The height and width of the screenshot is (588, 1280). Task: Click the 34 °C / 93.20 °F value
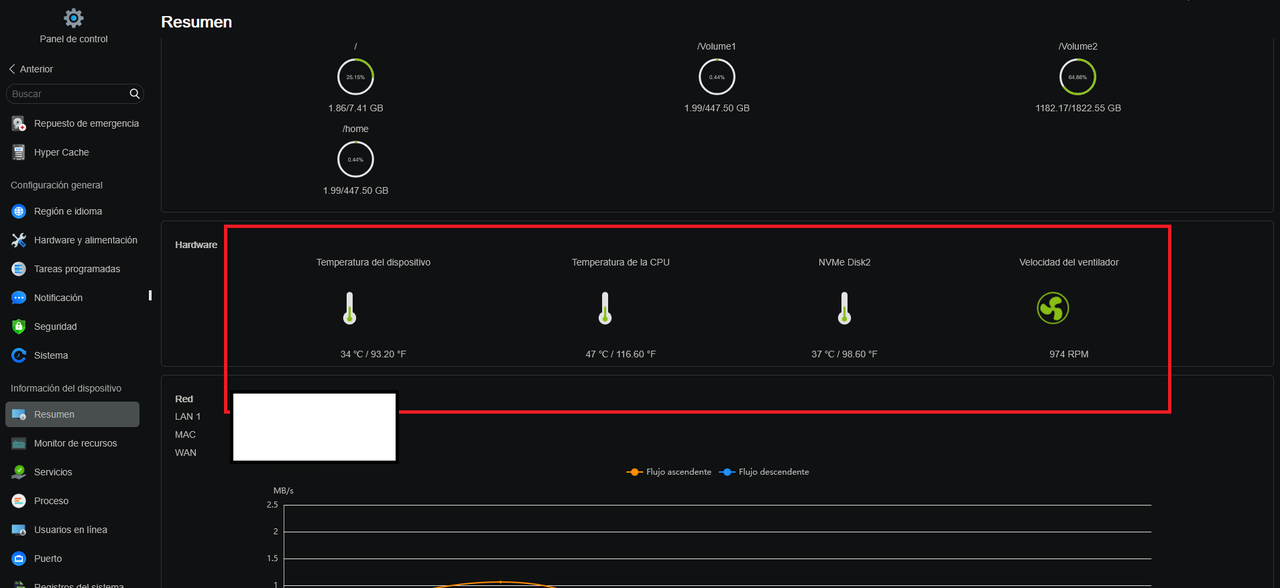click(373, 354)
